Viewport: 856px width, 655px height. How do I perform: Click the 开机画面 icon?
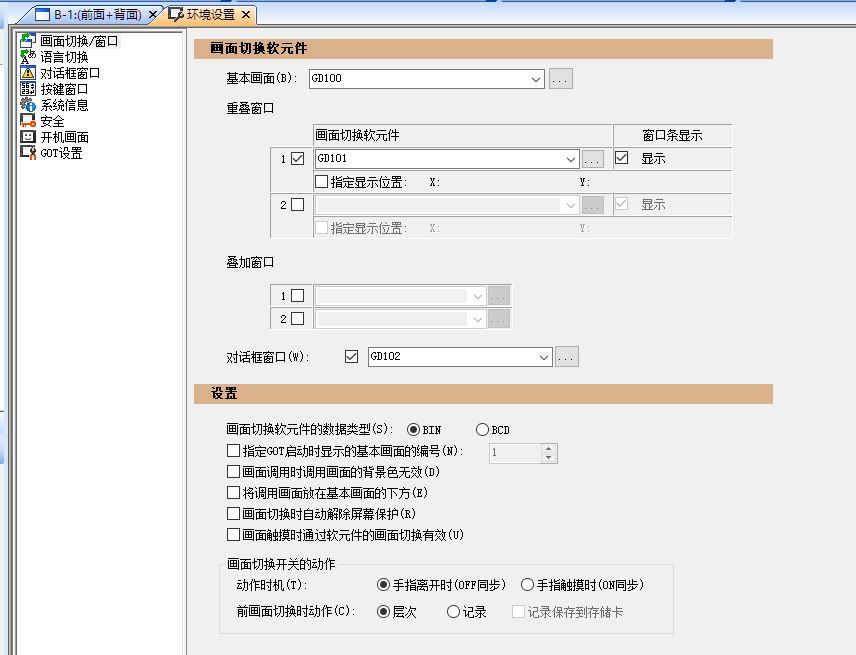pyautogui.click(x=28, y=137)
